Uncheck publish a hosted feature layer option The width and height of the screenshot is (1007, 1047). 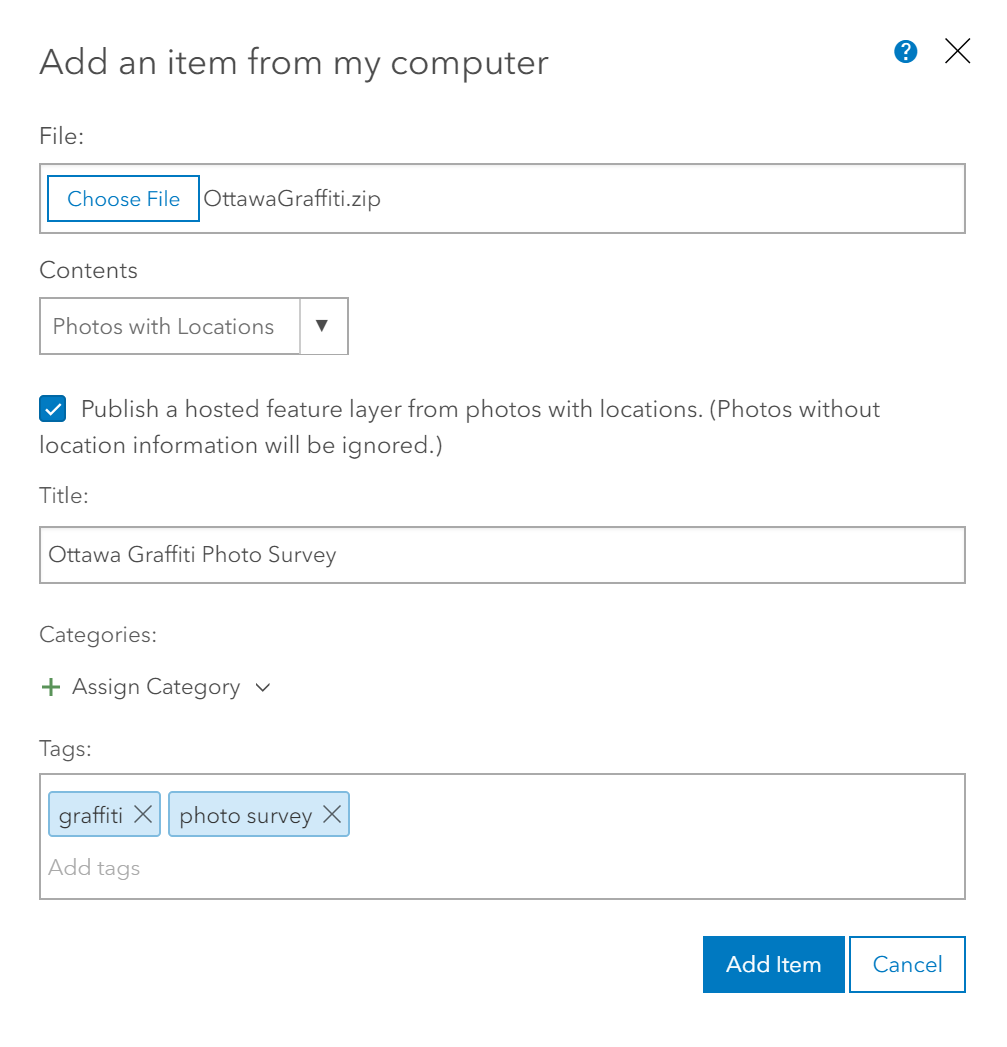point(51,408)
